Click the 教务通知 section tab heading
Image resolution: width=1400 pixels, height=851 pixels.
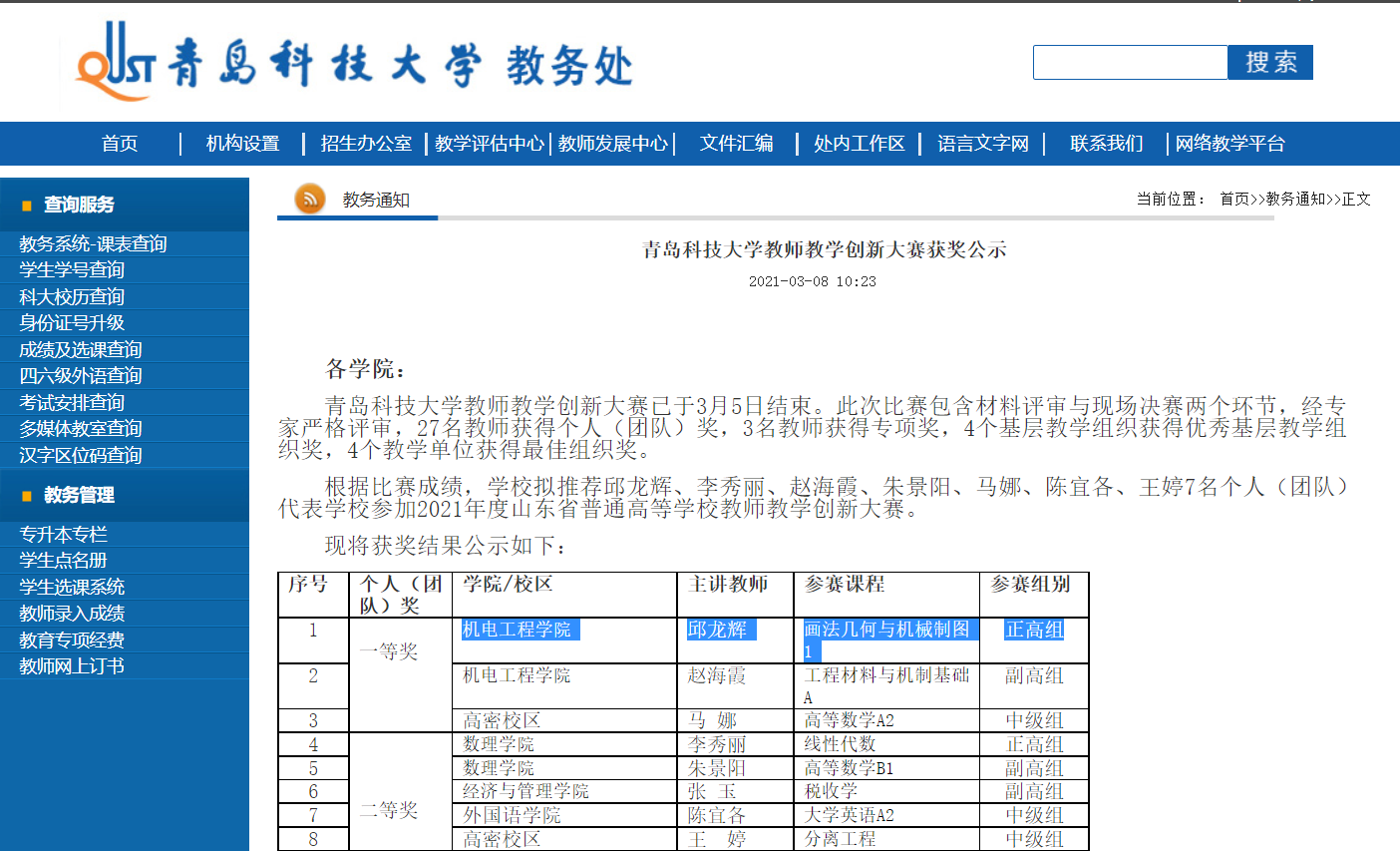(376, 201)
